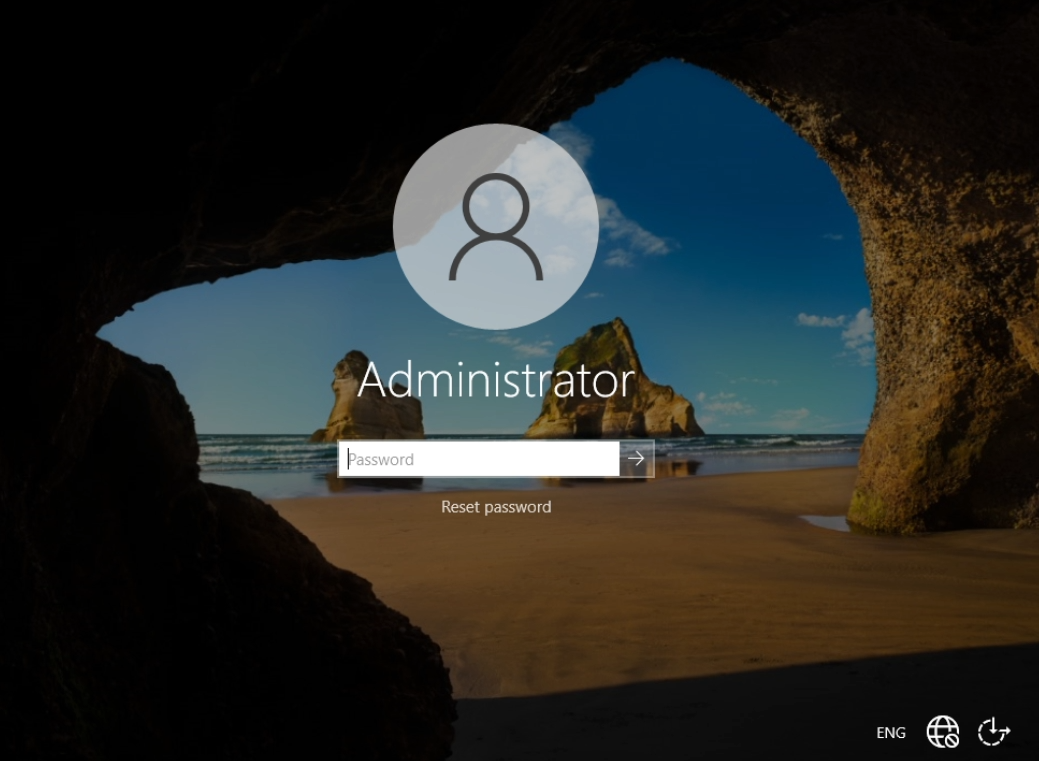
Task: Open the ENG input language switcher
Action: click(x=890, y=733)
